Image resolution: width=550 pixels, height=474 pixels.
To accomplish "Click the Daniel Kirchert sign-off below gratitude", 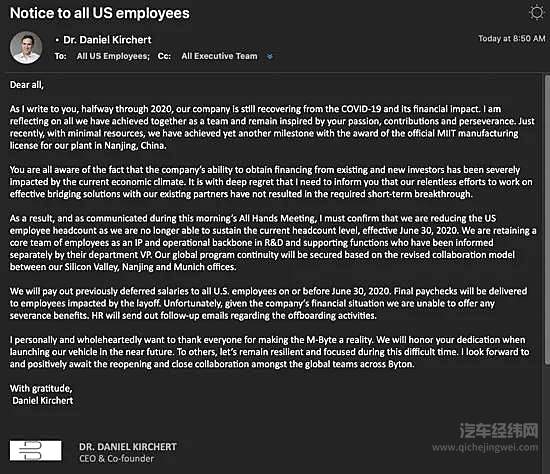I will [x=42, y=401].
